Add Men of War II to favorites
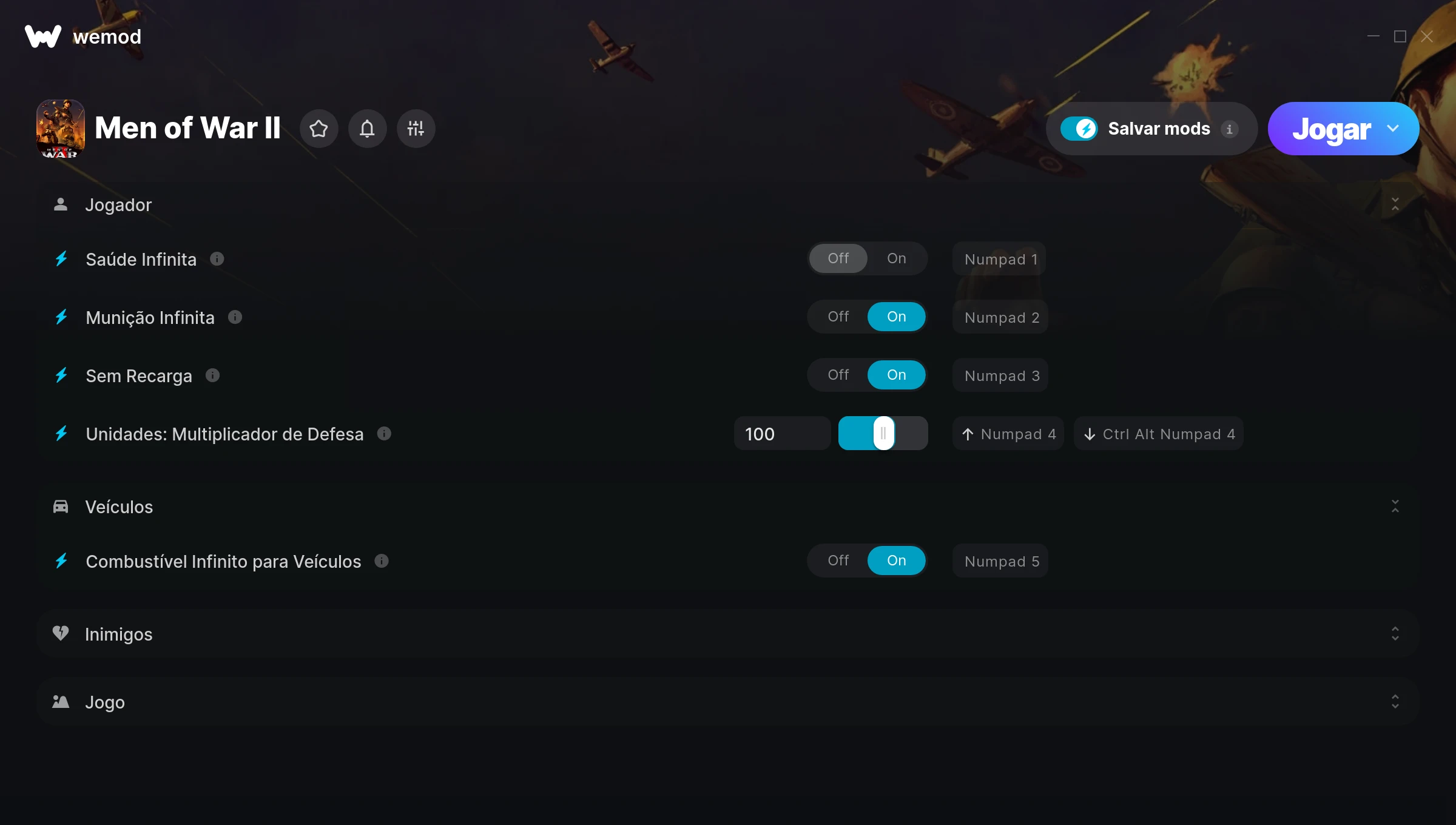 pos(318,129)
